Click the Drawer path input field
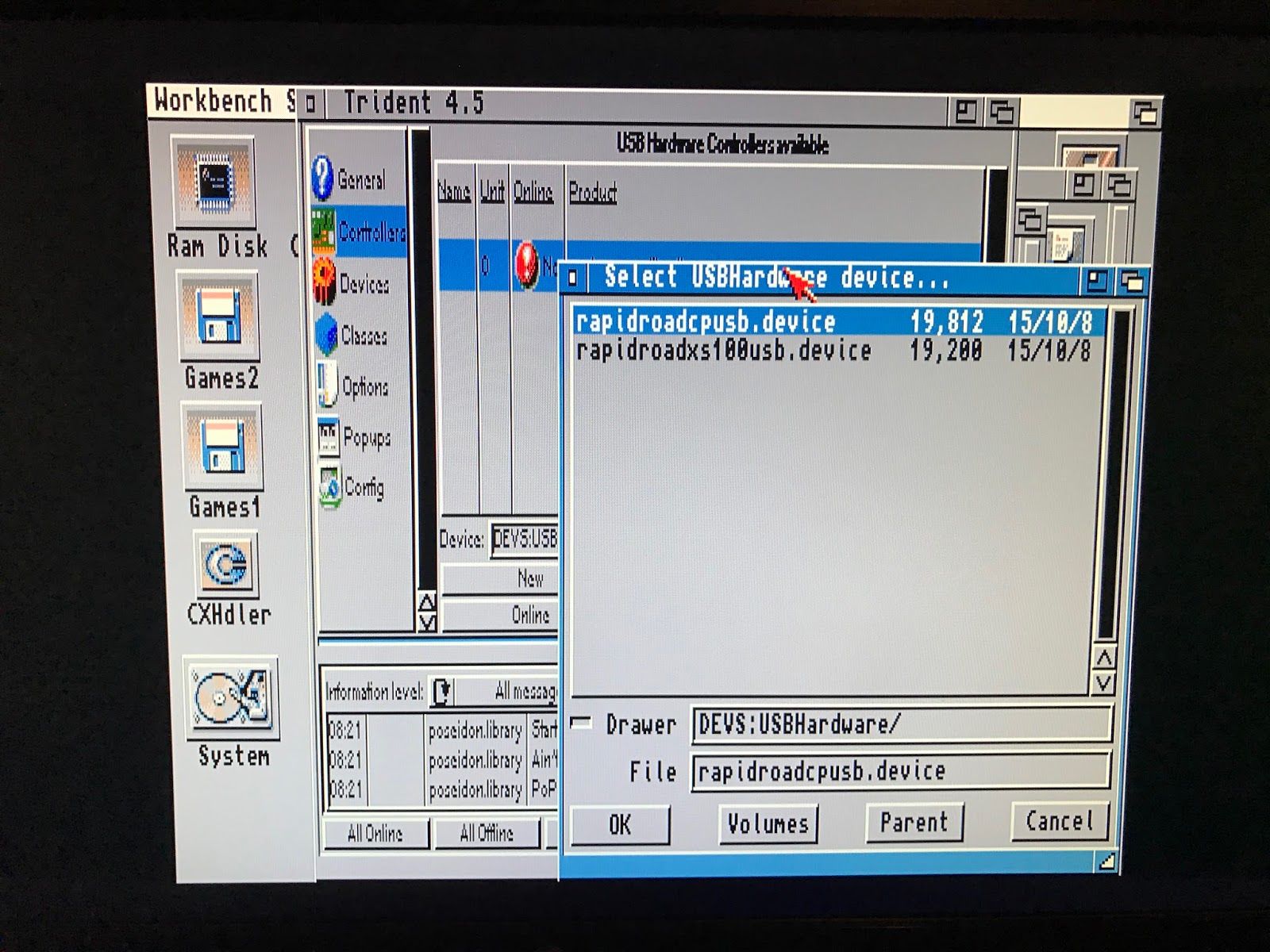The width and height of the screenshot is (1270, 952). click(x=900, y=724)
